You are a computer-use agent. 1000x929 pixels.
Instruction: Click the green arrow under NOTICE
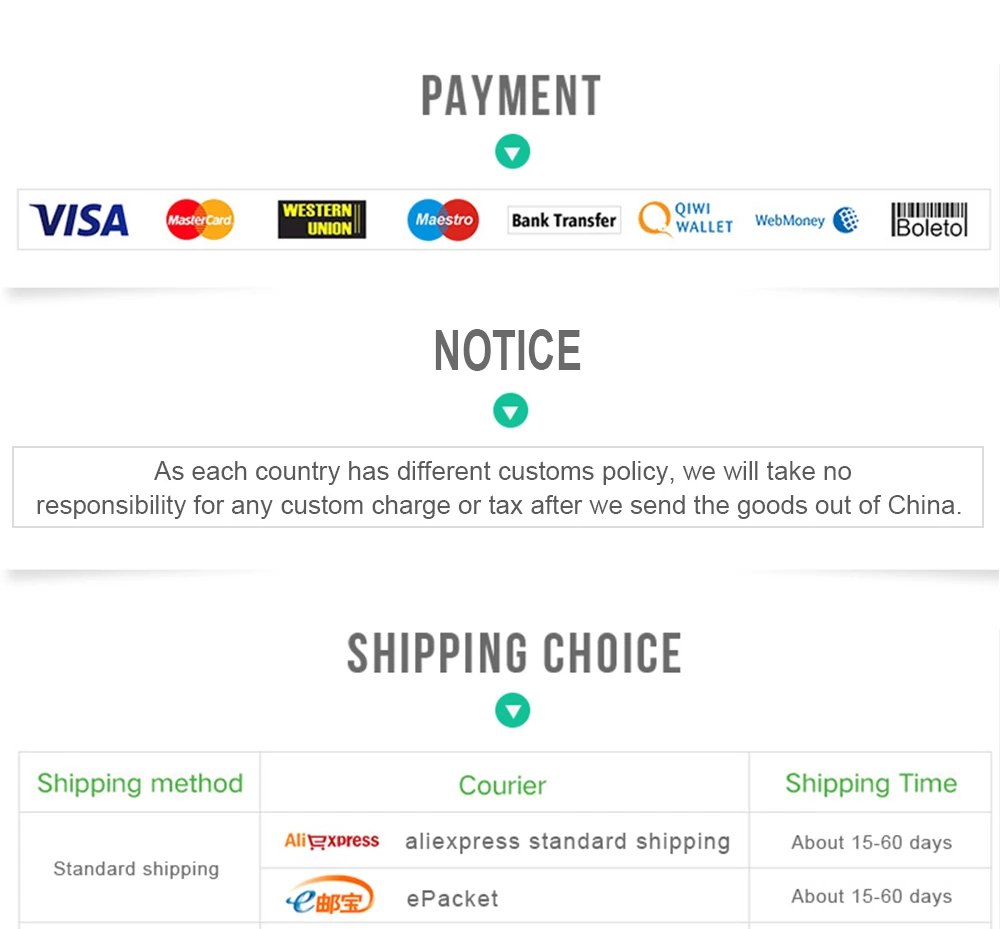click(511, 411)
